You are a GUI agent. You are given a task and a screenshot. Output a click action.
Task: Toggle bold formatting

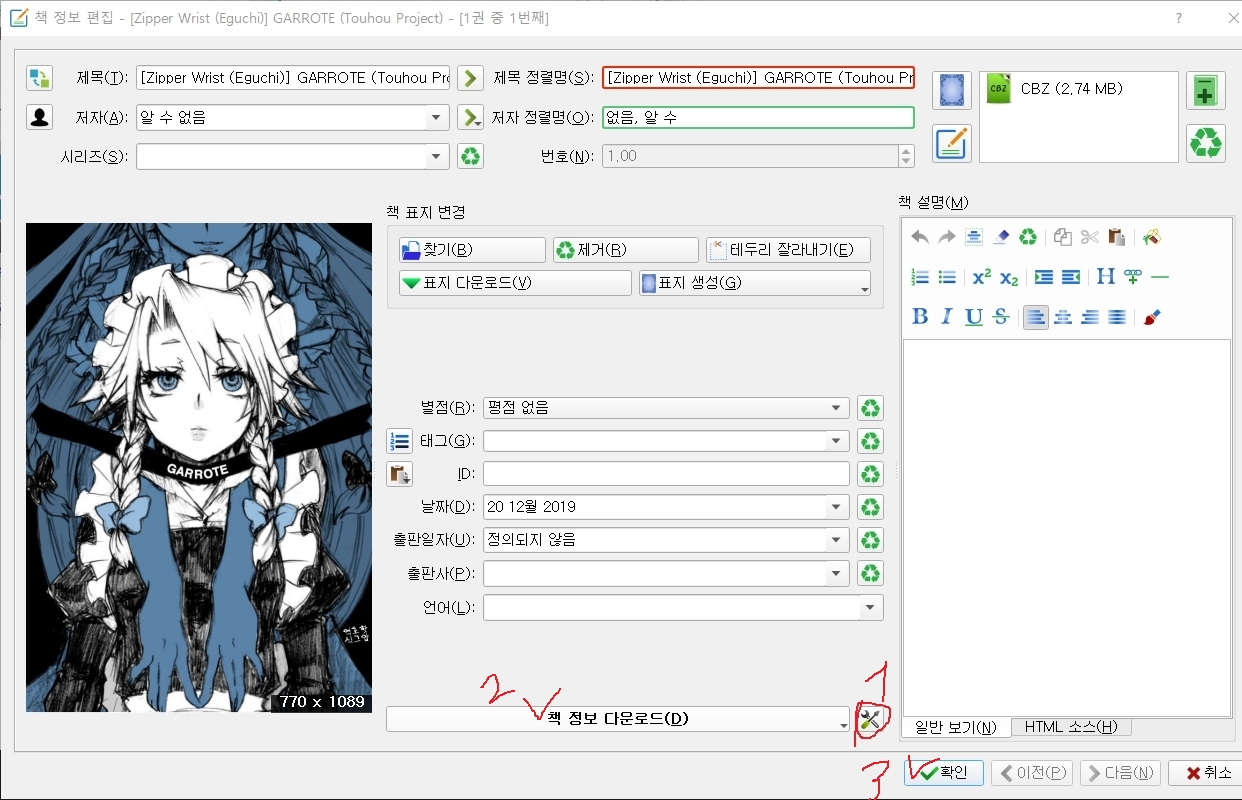921,317
